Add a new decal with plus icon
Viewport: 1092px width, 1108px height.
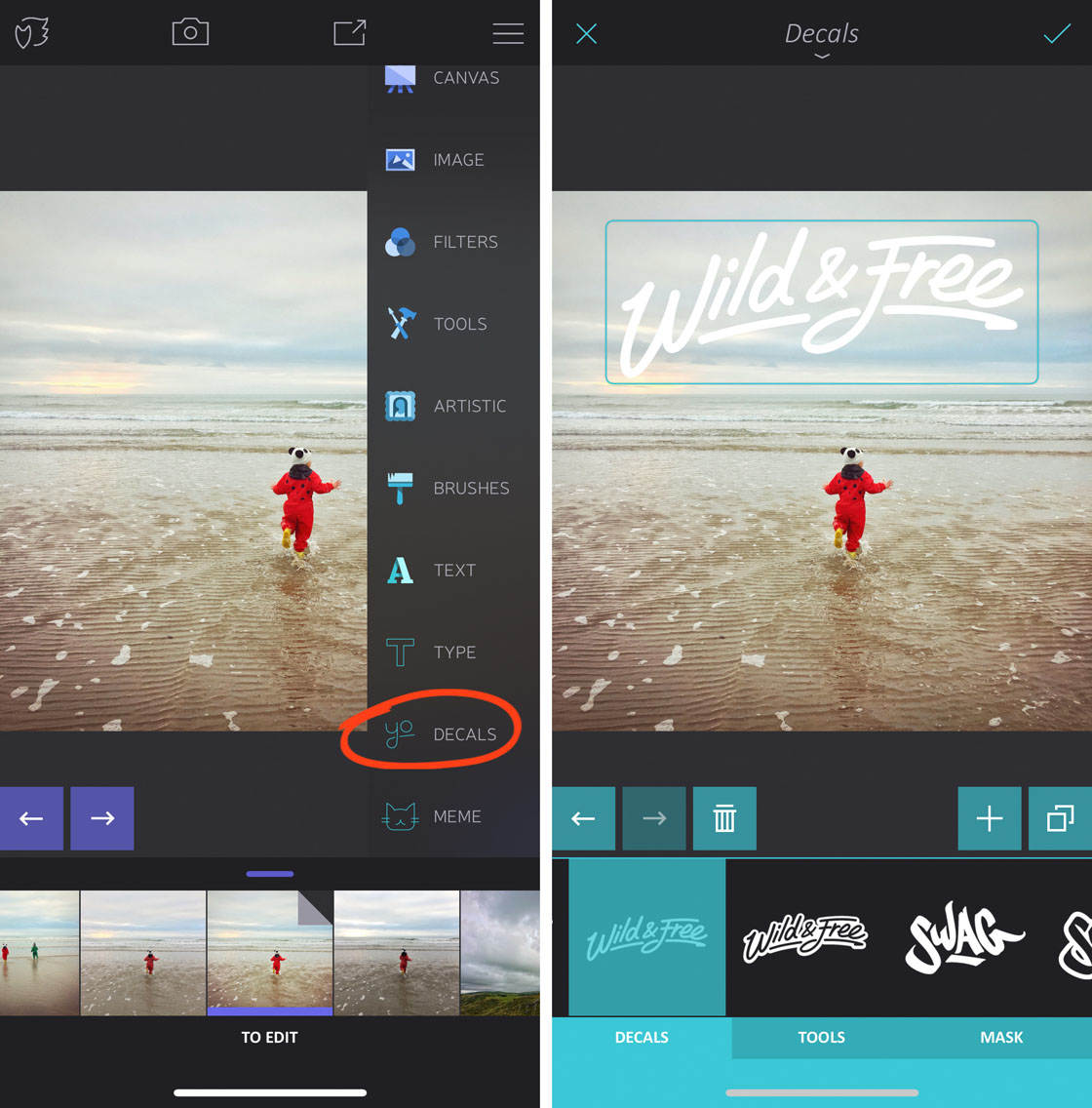click(x=990, y=818)
